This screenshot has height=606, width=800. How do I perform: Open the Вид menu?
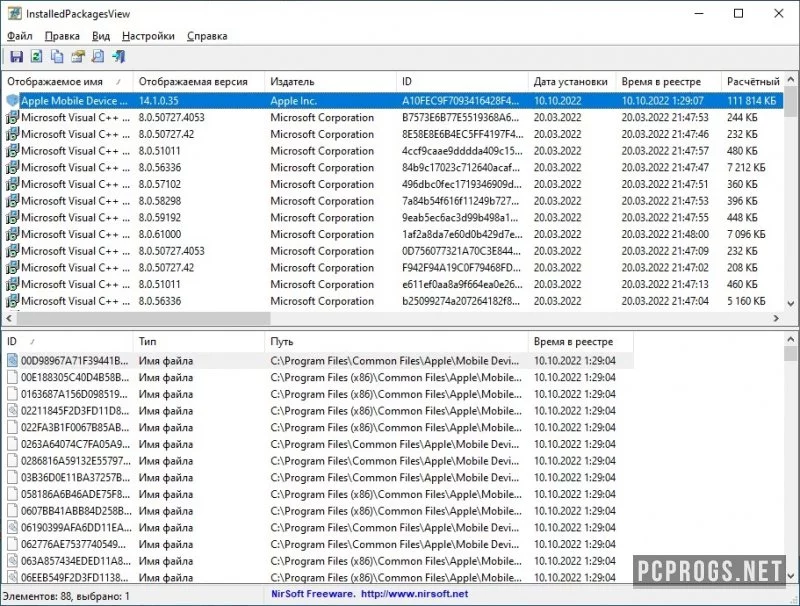pos(101,36)
